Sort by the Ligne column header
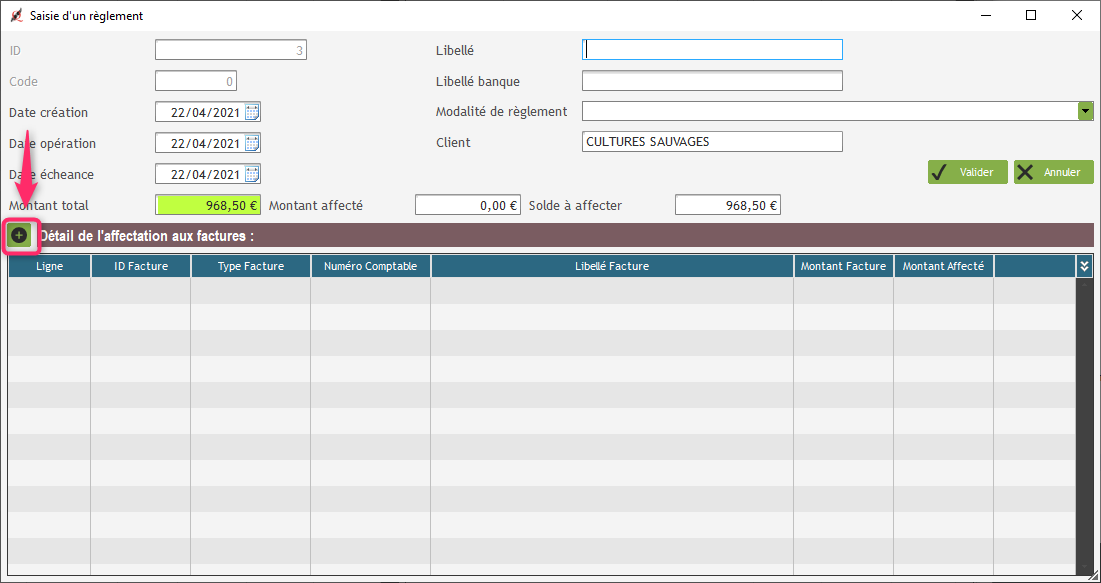The image size is (1101, 583). (x=50, y=266)
